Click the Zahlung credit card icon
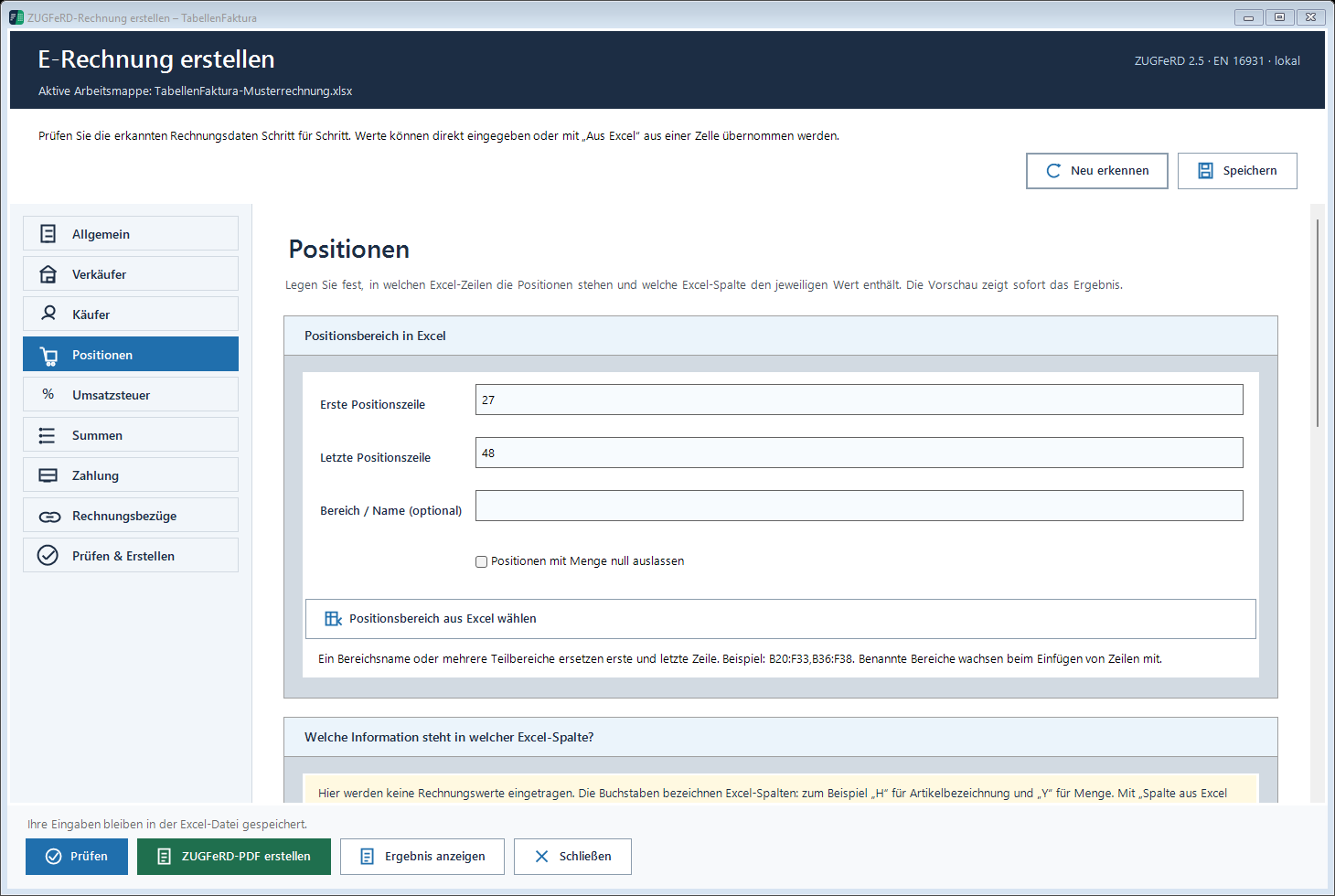This screenshot has height=896, width=1335. pos(48,475)
